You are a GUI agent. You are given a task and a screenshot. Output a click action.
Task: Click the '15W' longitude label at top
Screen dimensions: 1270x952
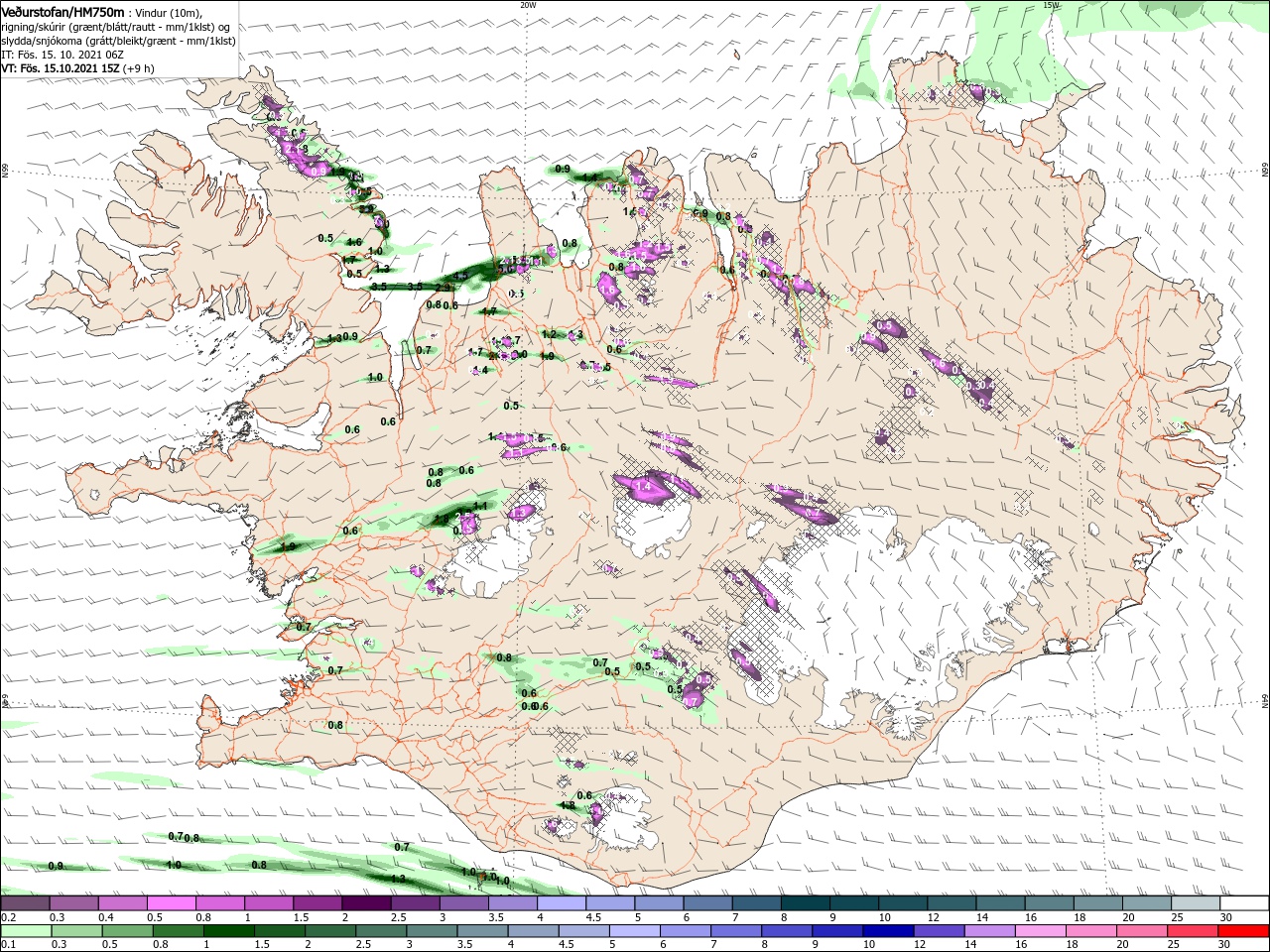(x=1052, y=5)
